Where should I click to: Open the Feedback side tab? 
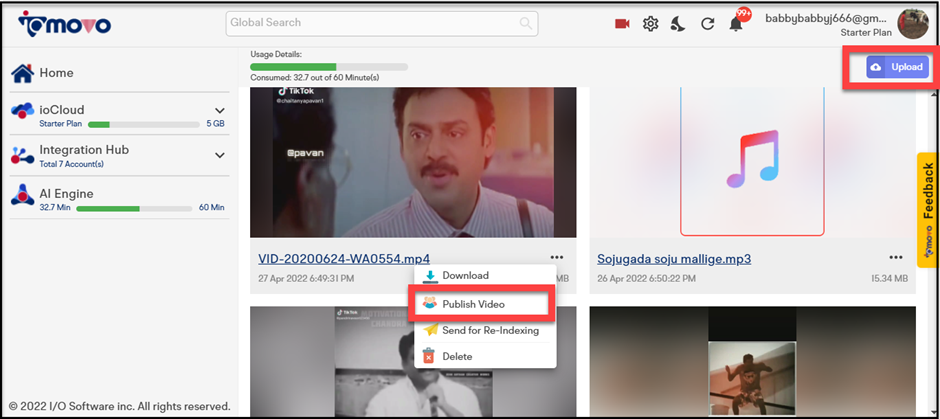927,210
